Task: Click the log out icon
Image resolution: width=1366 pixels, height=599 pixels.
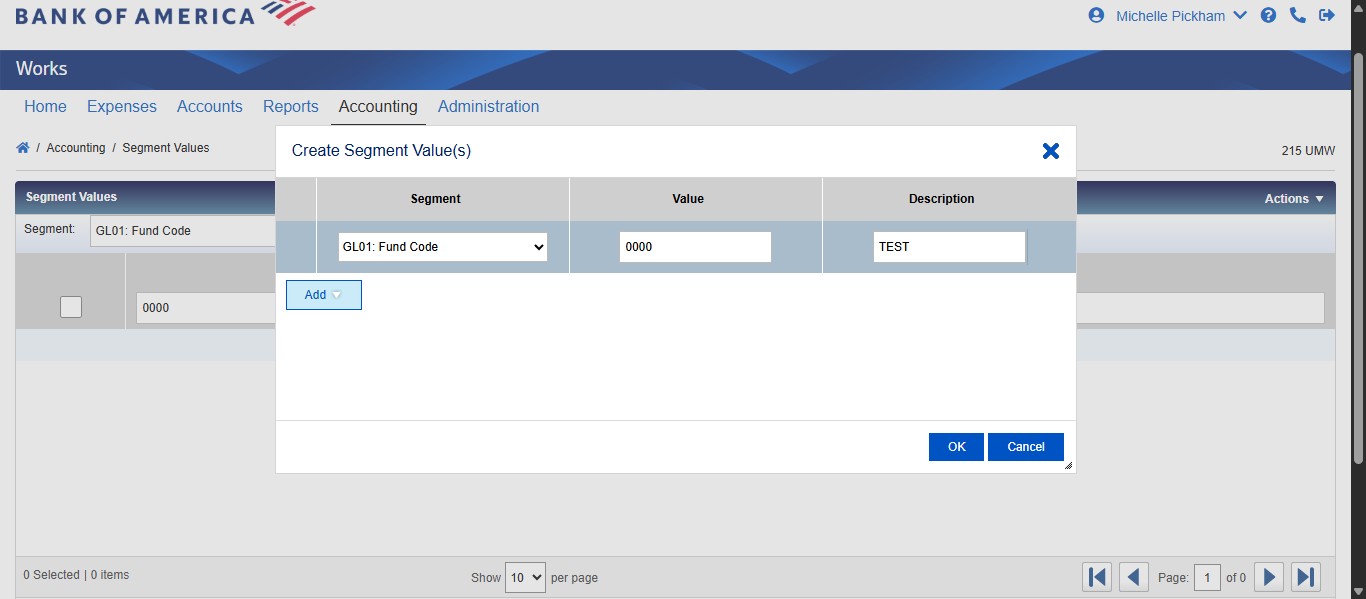Action: [1327, 15]
